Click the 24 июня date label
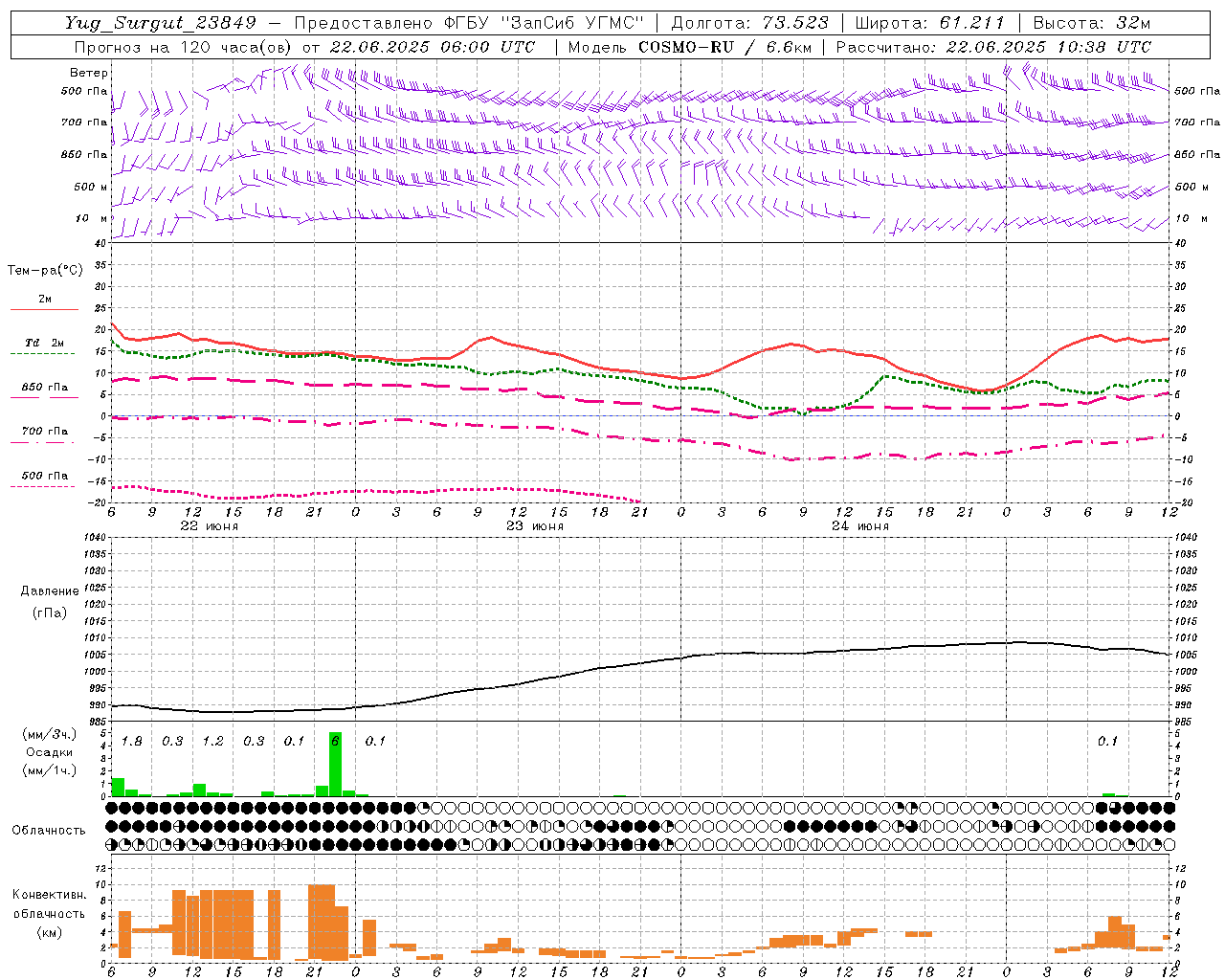Image resolution: width=1225 pixels, height=980 pixels. click(860, 526)
